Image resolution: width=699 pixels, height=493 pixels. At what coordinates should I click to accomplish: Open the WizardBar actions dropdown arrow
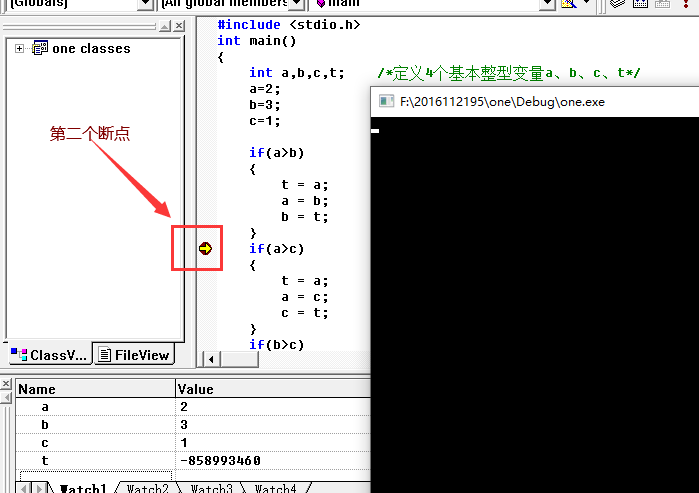586,3
